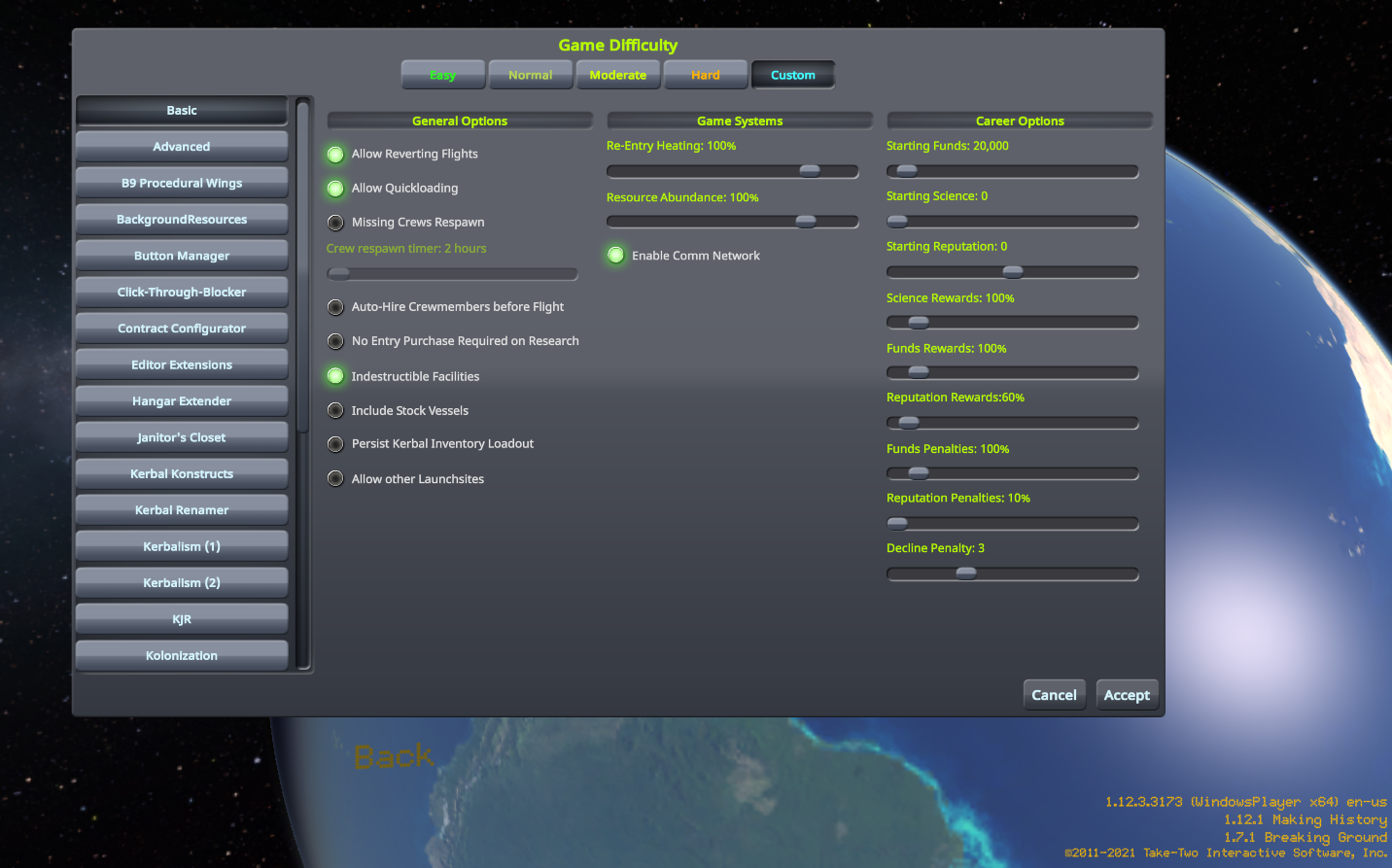Open Kerbal Renamer settings
The width and height of the screenshot is (1392, 868).
click(x=182, y=509)
